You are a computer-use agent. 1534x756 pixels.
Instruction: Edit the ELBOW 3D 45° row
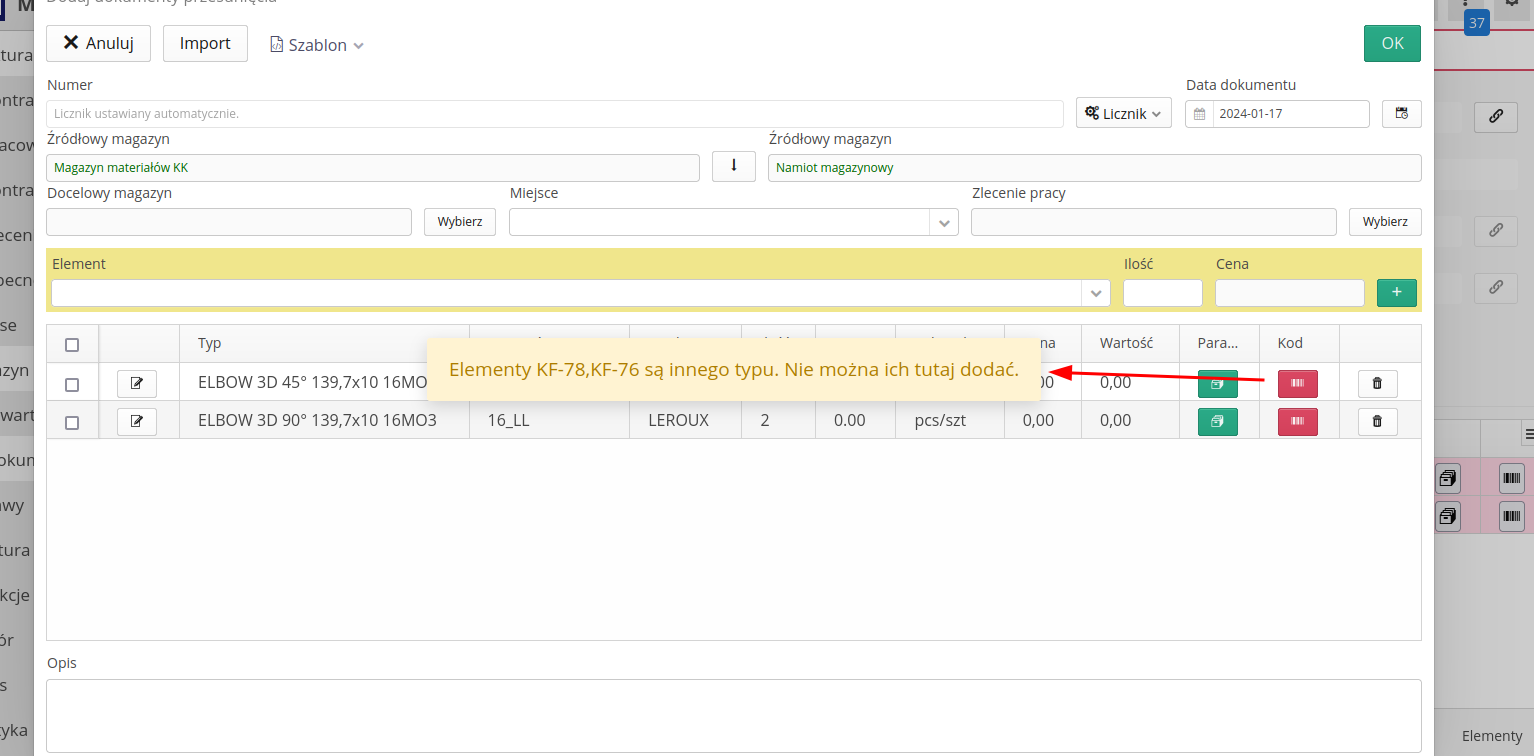(137, 384)
